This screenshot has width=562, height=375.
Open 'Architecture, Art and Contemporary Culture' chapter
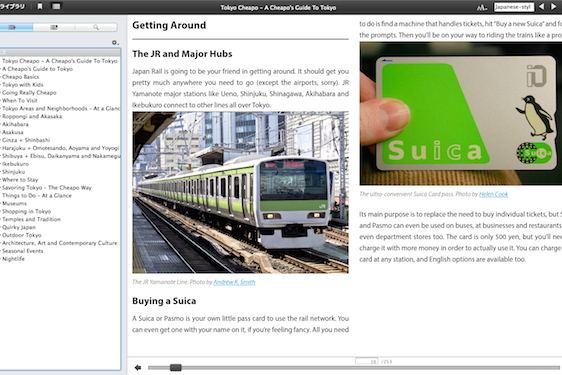pos(59,243)
